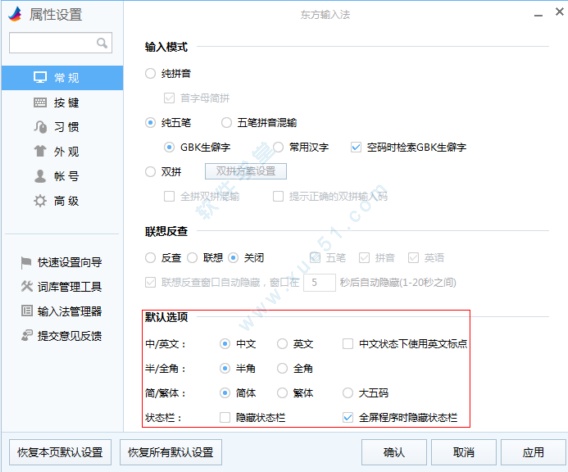The width and height of the screenshot is (568, 472).
Task: Open 词库管理工具 link
Action: (70, 287)
